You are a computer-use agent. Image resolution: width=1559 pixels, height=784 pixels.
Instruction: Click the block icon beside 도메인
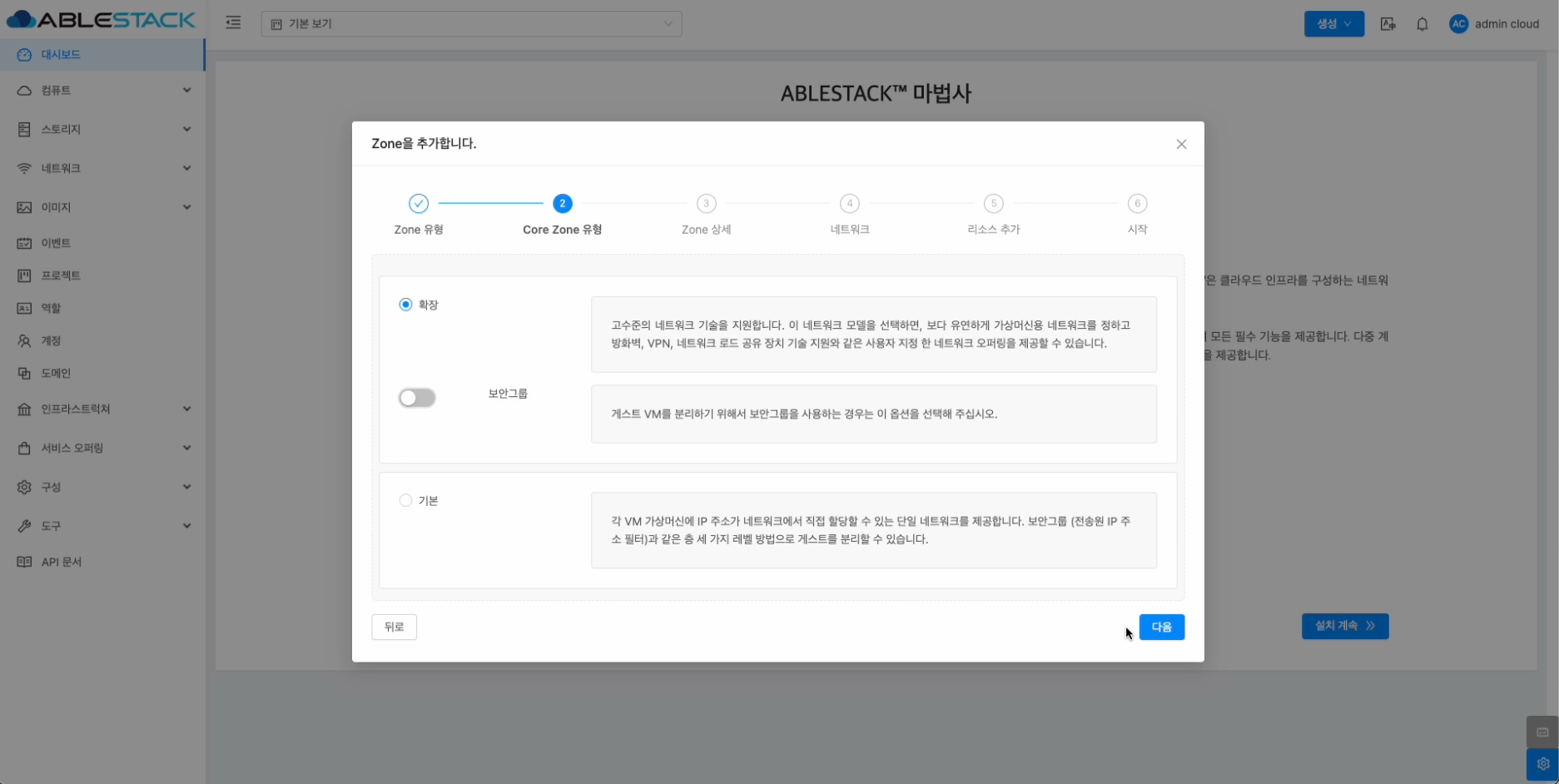click(24, 374)
